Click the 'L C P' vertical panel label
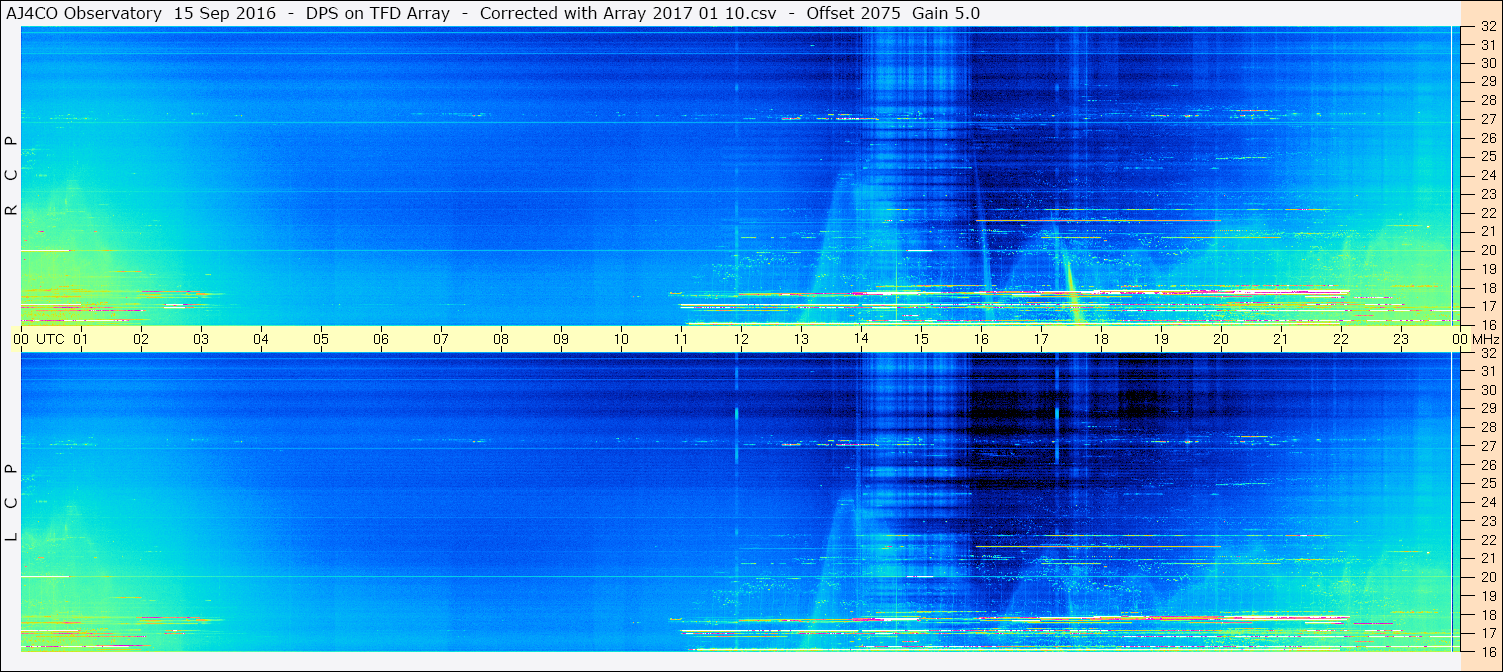The image size is (1503, 672). pyautogui.click(x=11, y=502)
